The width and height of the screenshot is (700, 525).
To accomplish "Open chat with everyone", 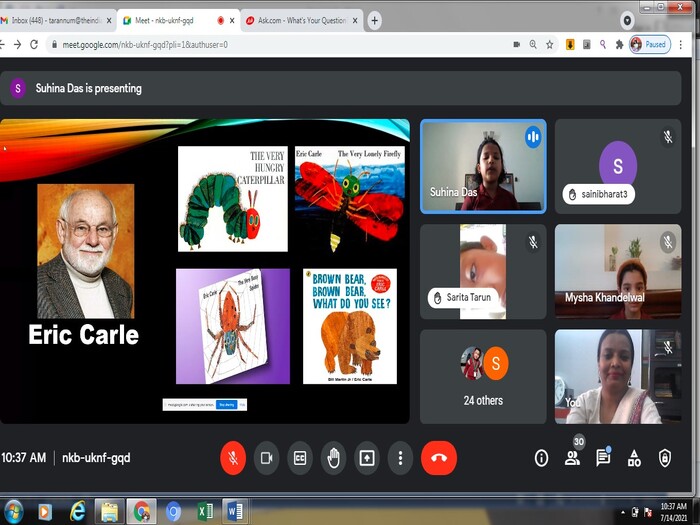I will (x=603, y=457).
